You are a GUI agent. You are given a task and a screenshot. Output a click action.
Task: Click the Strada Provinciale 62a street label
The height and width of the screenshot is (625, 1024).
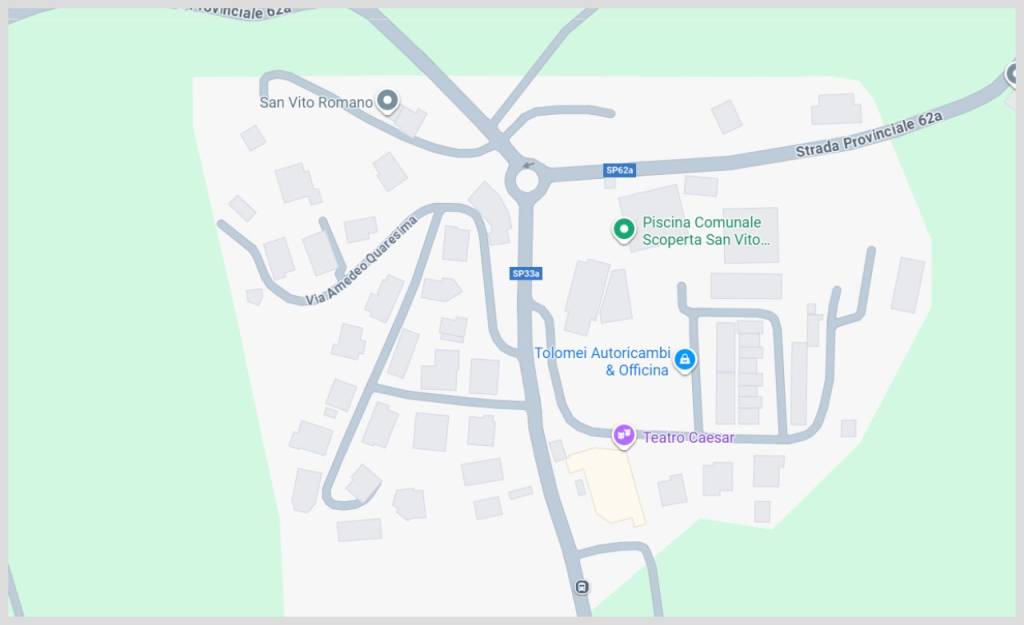[869, 135]
